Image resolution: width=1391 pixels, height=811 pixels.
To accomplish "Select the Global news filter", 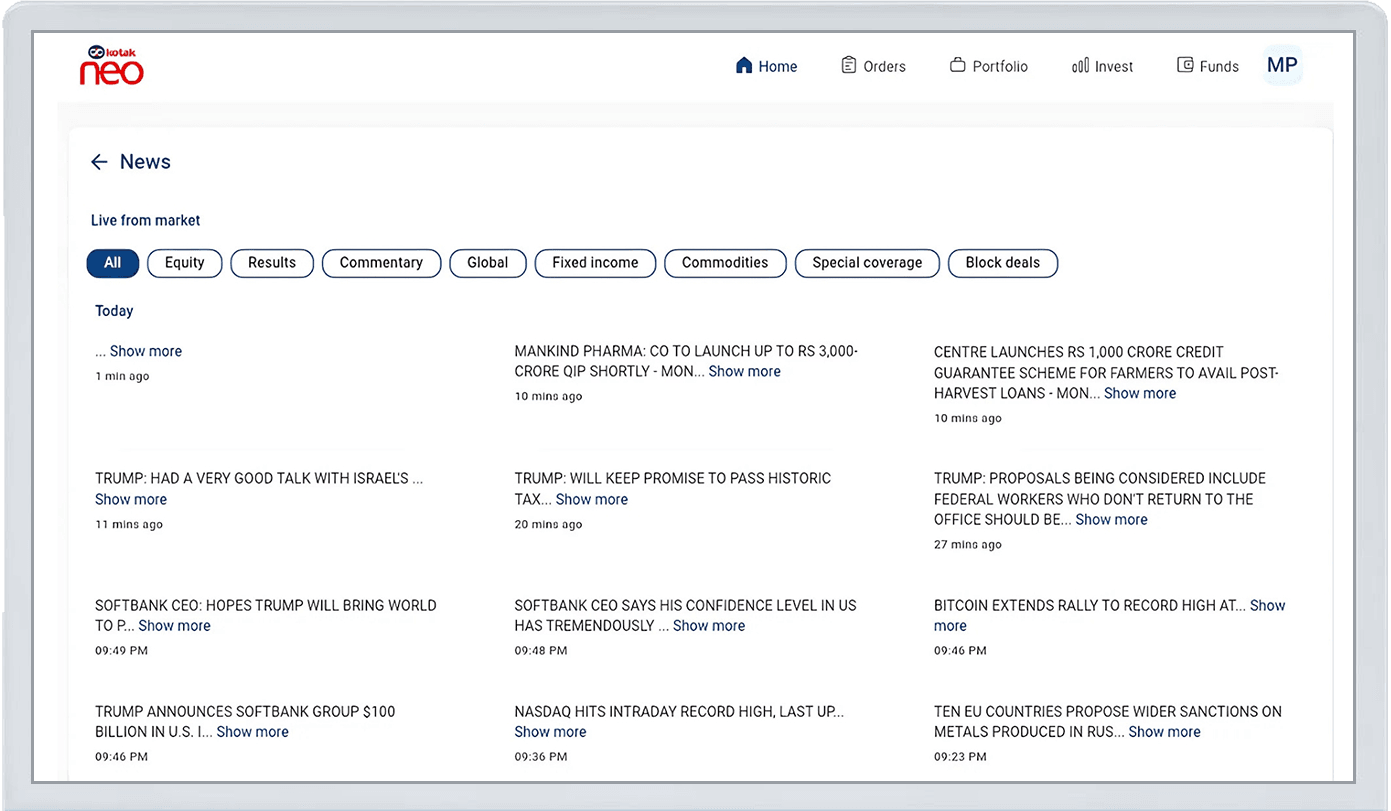I will [x=488, y=263].
